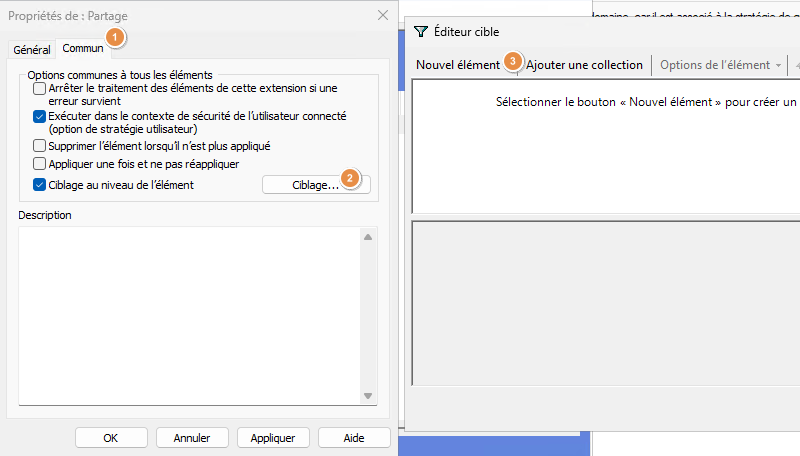This screenshot has width=800, height=456.
Task: Open the Ciblage... button
Action: click(315, 185)
